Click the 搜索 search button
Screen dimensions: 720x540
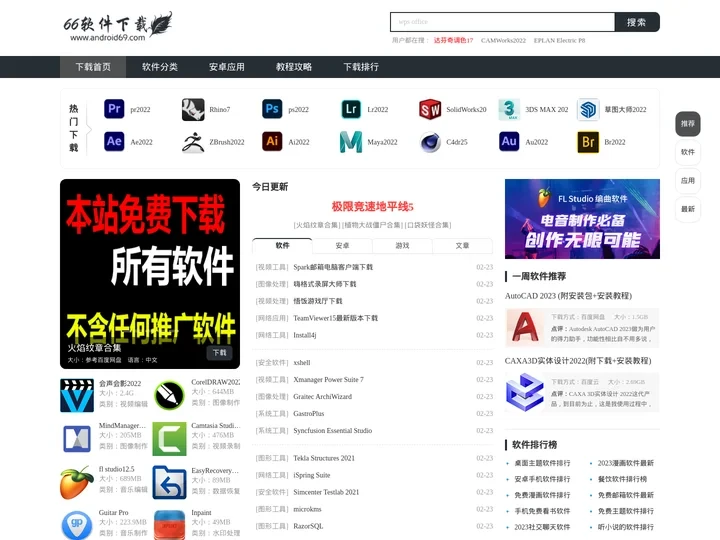[x=637, y=22]
